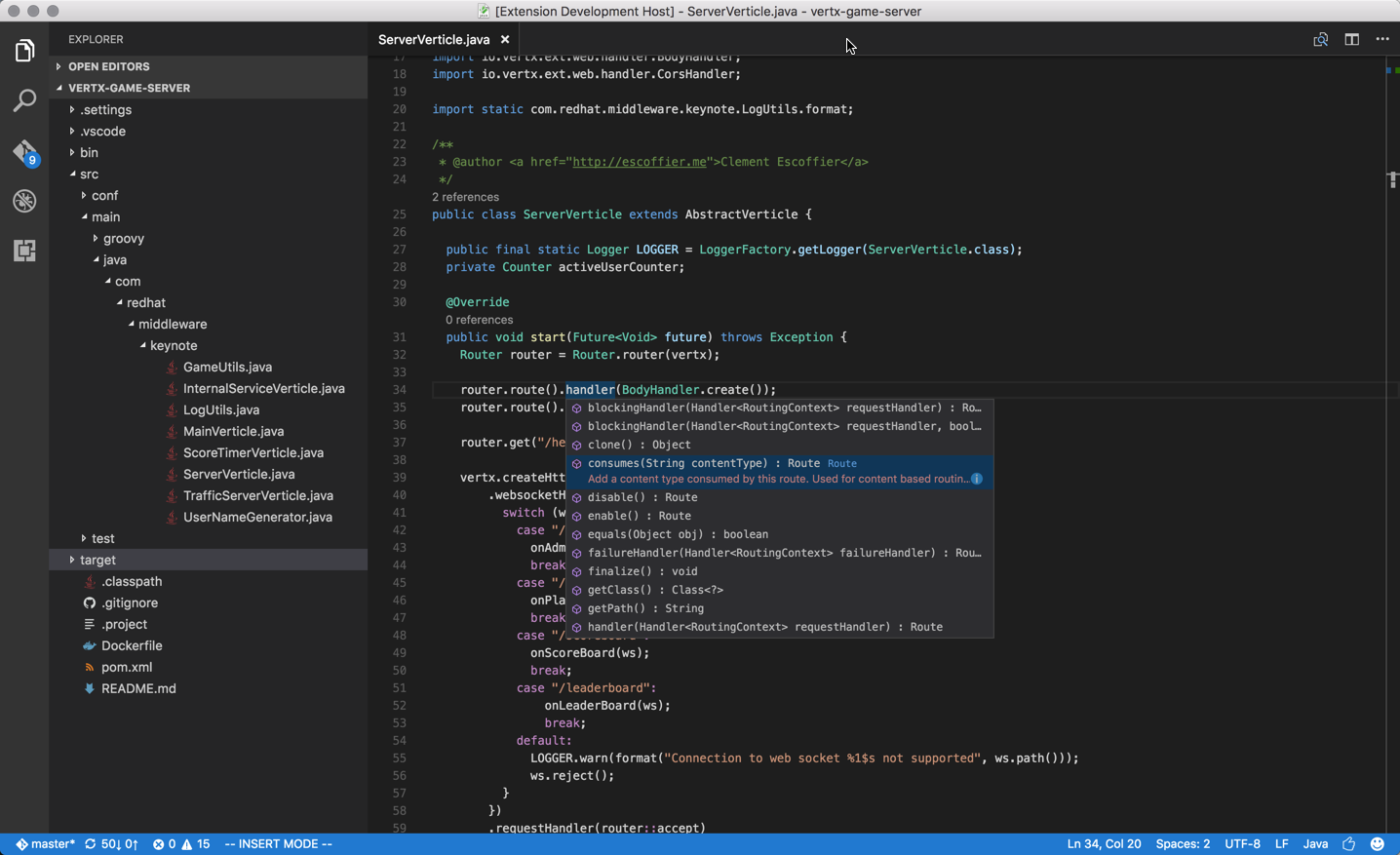Screen dimensions: 1400x855
Task: Expand the target folder
Action: pyautogui.click(x=97, y=560)
